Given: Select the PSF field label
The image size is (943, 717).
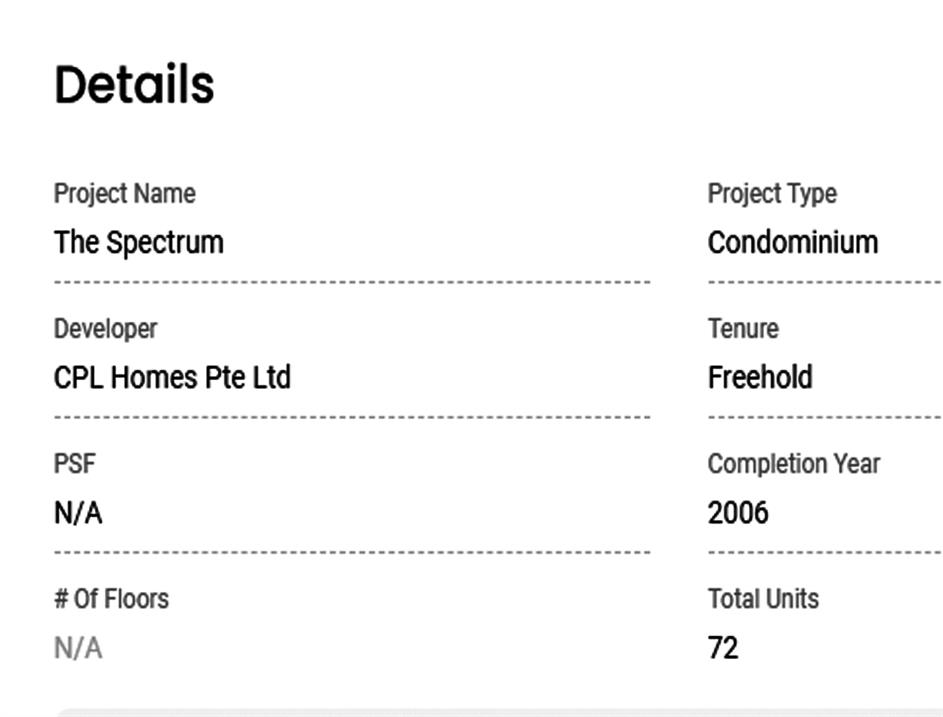Looking at the screenshot, I should coord(74,464).
